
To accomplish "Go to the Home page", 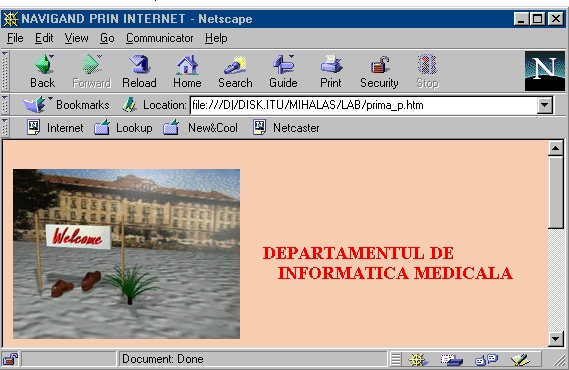I will click(x=187, y=71).
